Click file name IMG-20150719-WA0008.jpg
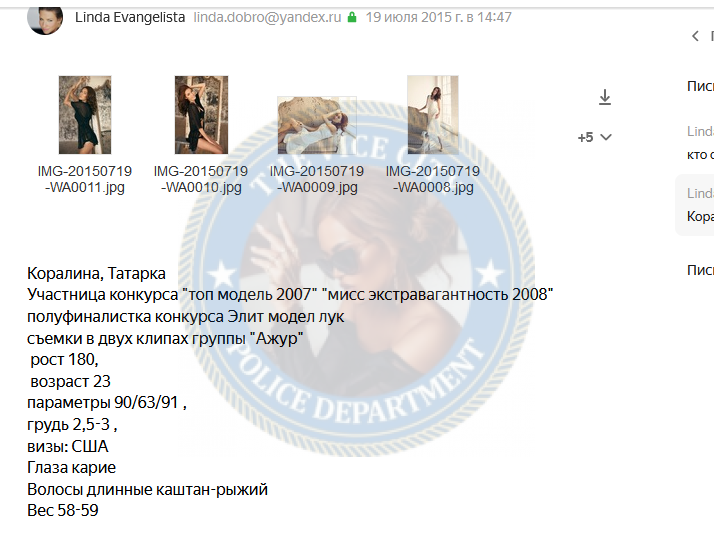This screenshot has height=557, width=714. coord(433,179)
